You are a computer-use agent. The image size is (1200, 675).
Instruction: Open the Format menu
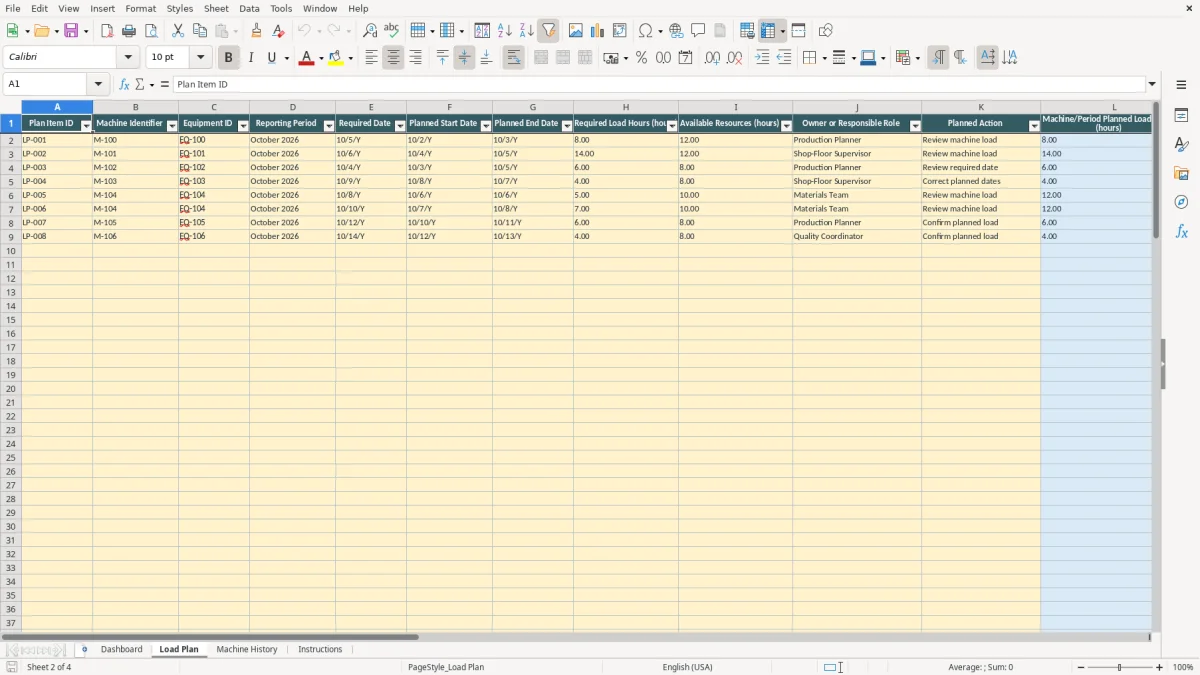(x=141, y=8)
